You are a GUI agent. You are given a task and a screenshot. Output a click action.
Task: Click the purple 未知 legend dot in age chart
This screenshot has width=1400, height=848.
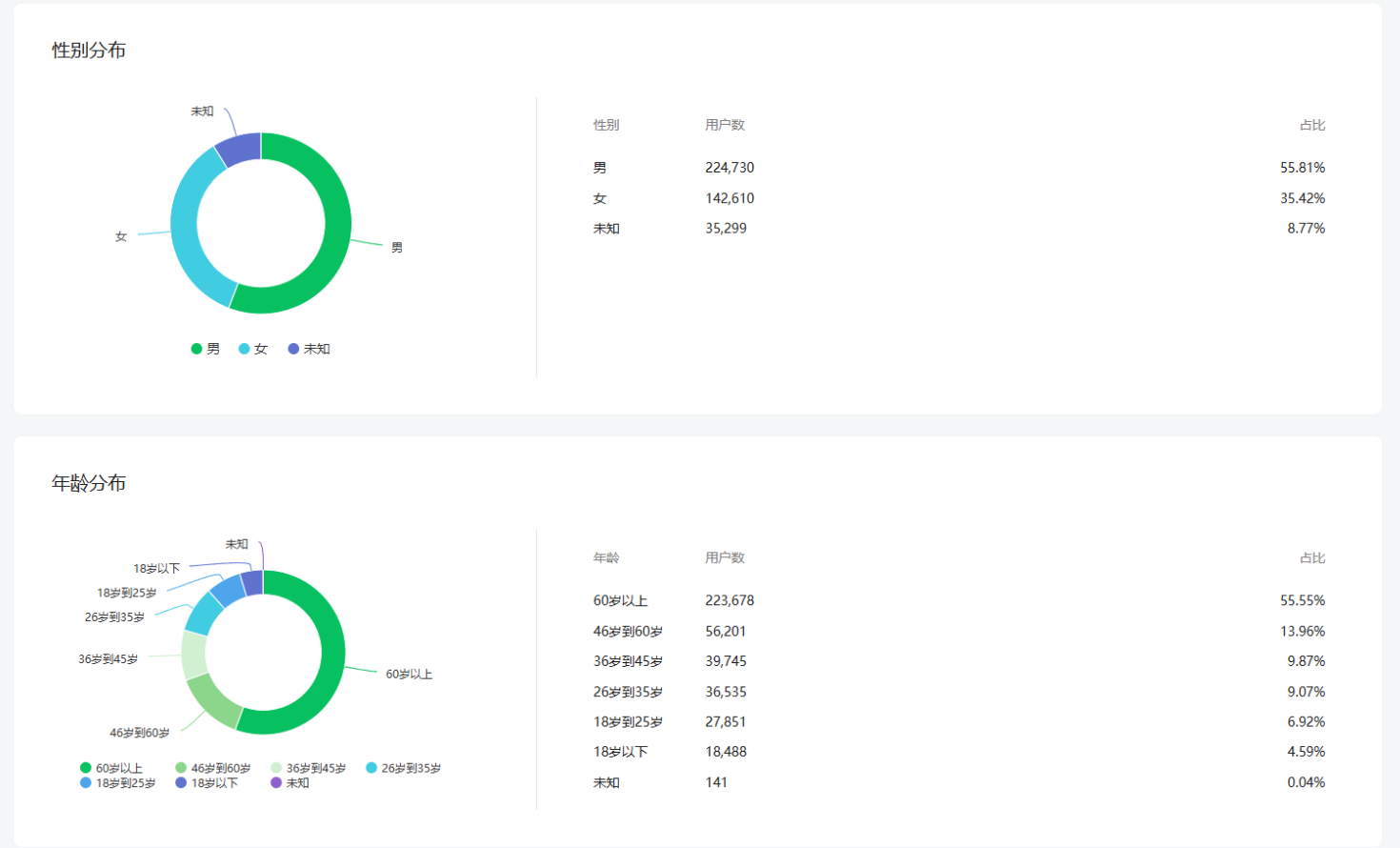(x=276, y=783)
